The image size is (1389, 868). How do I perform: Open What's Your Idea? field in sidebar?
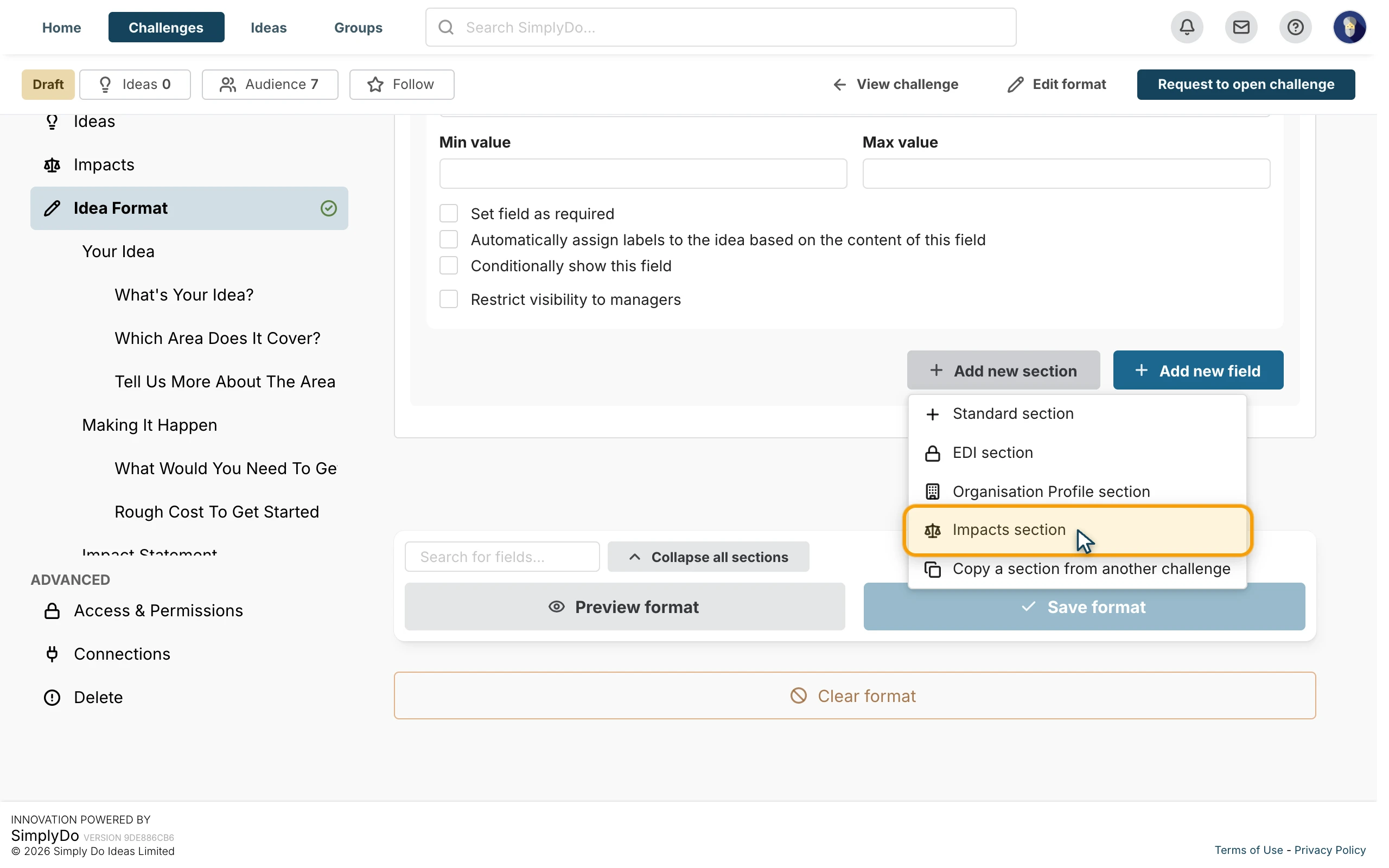pos(184,295)
